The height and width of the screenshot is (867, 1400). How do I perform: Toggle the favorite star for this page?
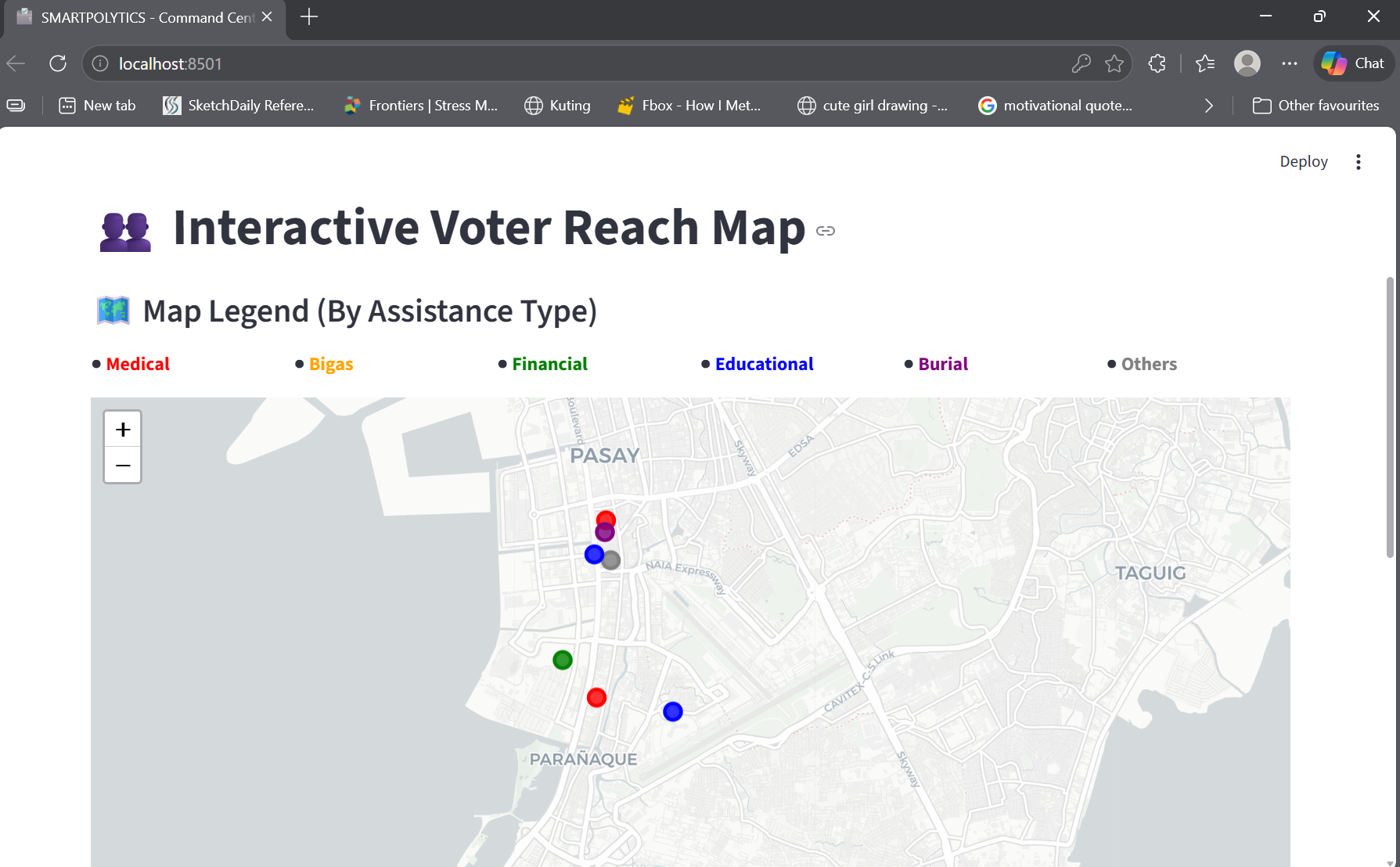click(x=1114, y=63)
